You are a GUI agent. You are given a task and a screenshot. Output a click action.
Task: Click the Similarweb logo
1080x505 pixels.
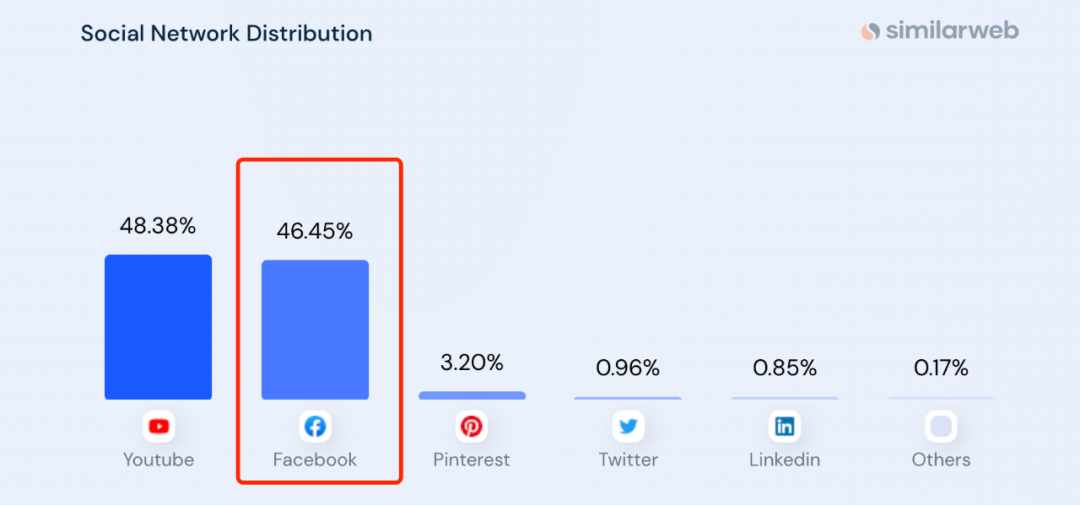939,31
